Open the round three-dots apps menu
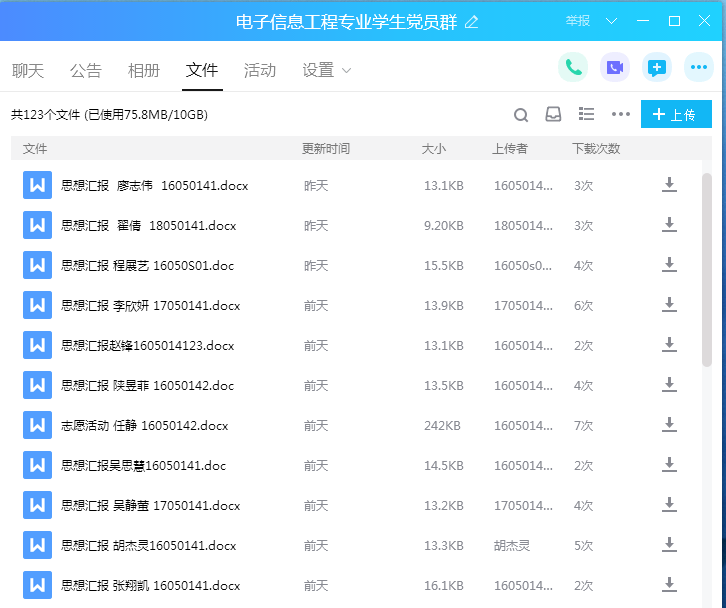The image size is (726, 608). click(x=699, y=68)
